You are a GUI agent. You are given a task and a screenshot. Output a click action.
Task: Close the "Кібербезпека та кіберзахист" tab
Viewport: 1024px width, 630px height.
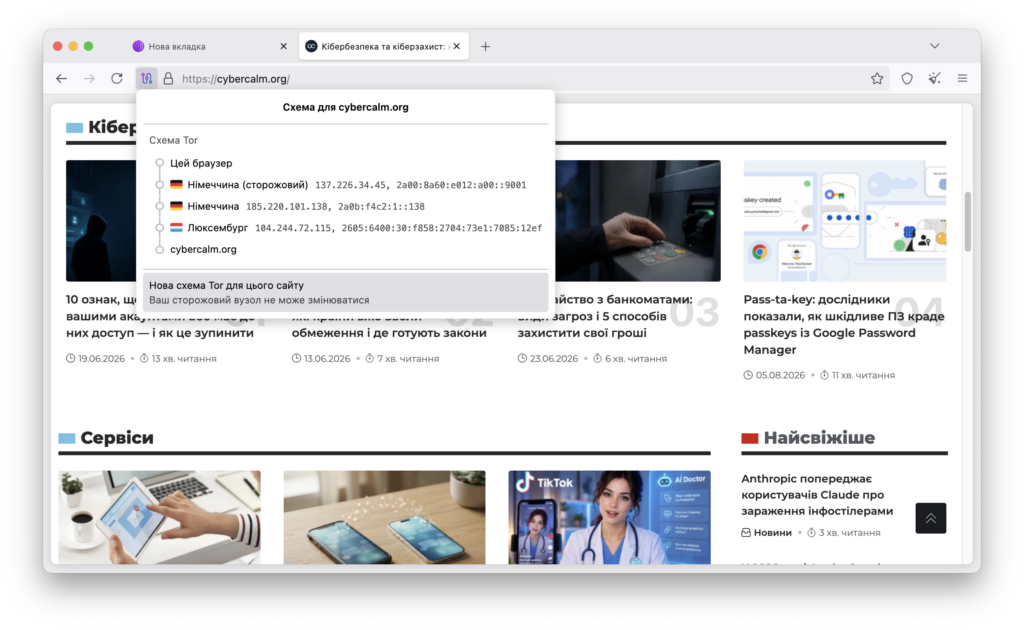(x=456, y=46)
